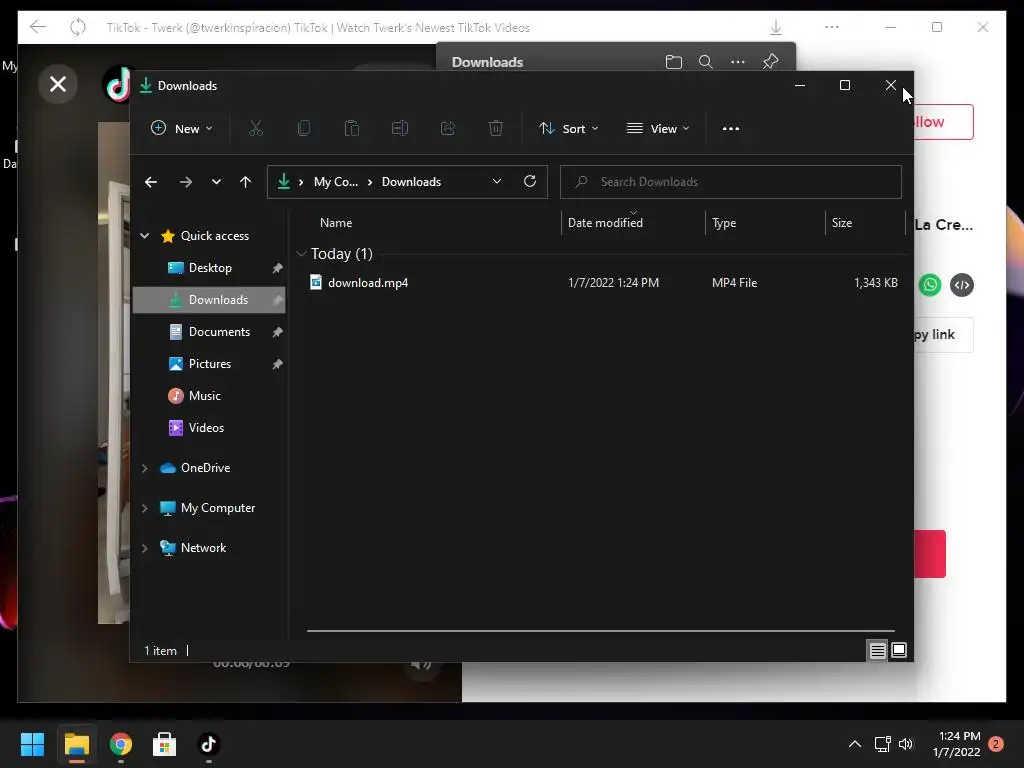Select Desktop in Quick access
This screenshot has height=768, width=1024.
point(209,268)
